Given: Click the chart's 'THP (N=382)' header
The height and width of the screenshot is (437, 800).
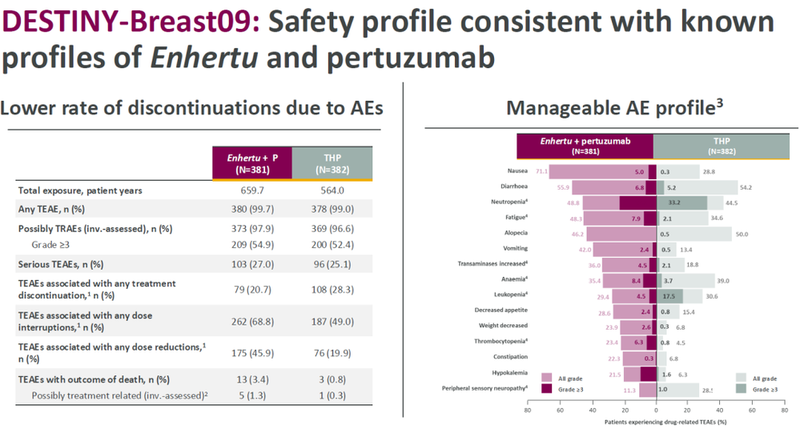Looking at the screenshot, I should click(x=718, y=146).
